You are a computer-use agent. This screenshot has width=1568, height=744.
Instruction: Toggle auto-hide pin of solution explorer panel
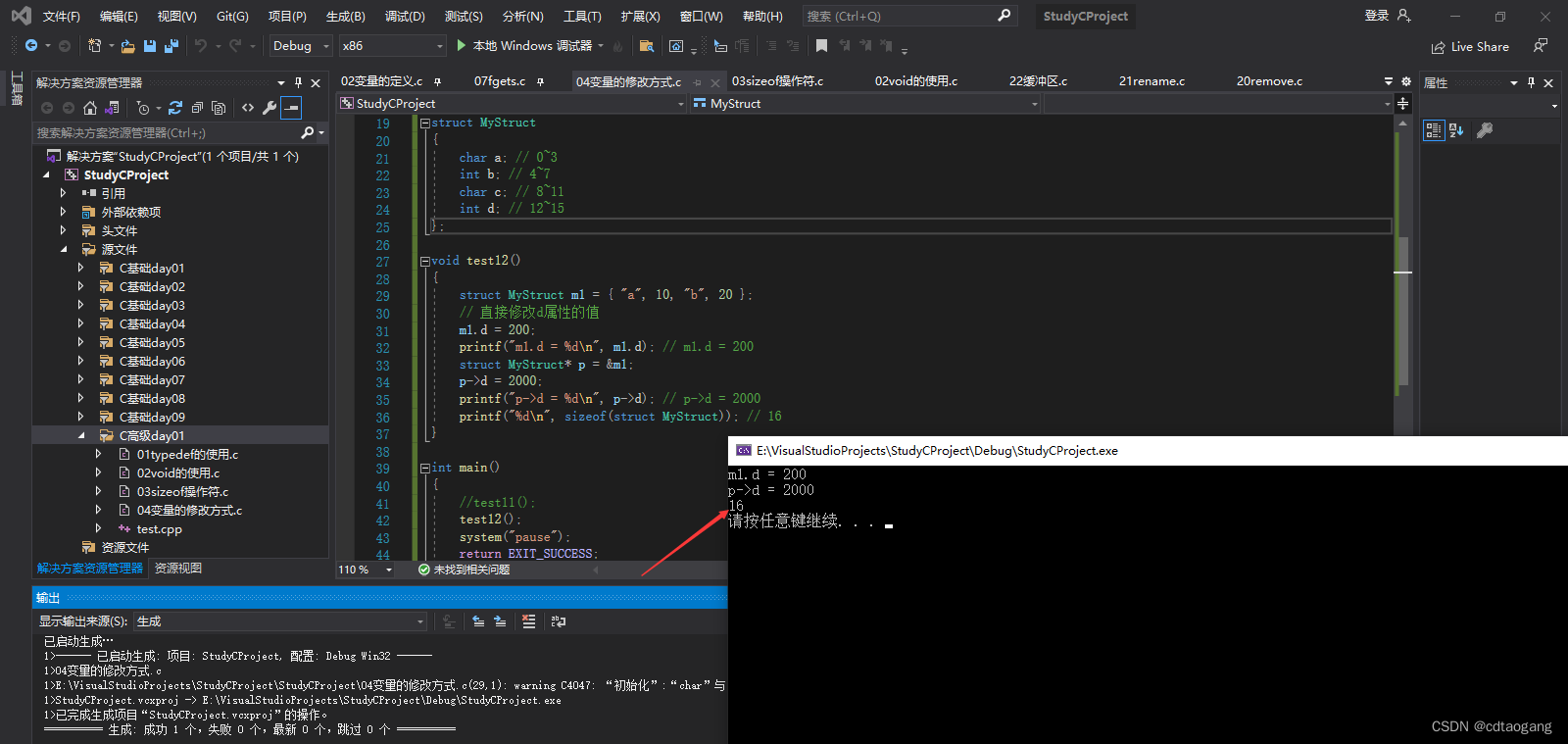pos(298,83)
